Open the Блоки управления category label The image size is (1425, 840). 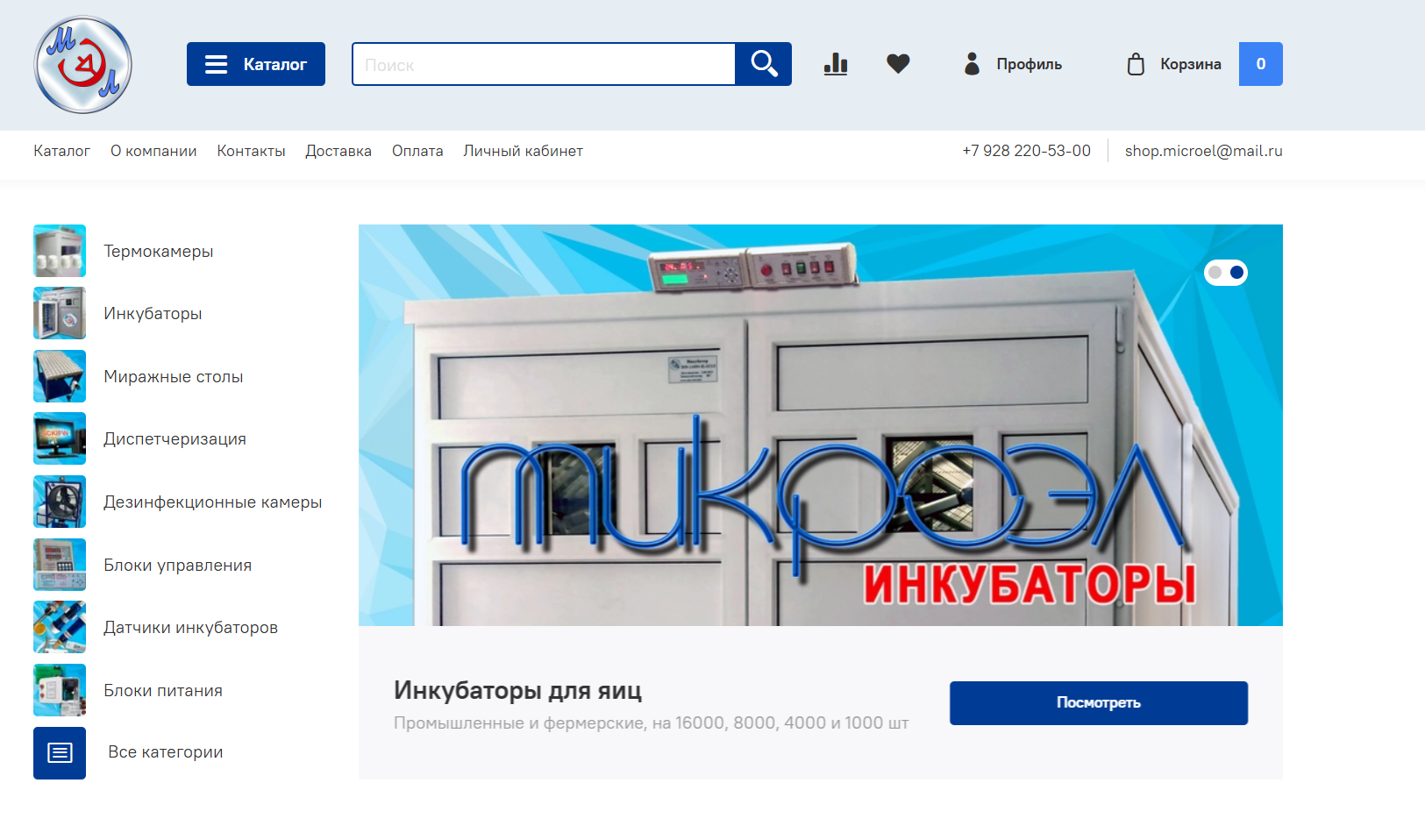point(177,565)
